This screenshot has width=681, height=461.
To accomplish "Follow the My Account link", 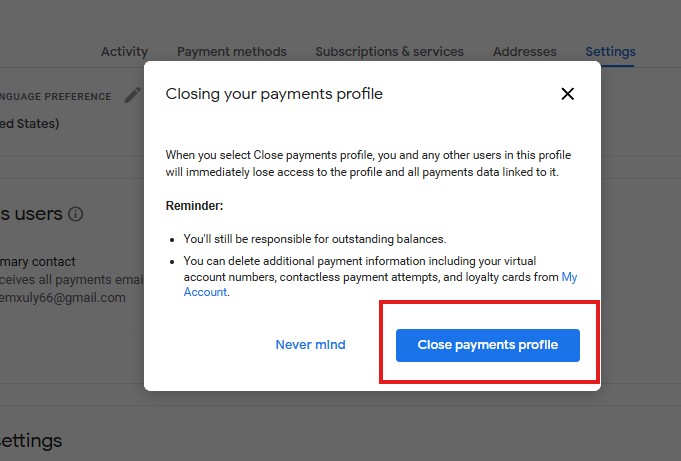I will (569, 276).
